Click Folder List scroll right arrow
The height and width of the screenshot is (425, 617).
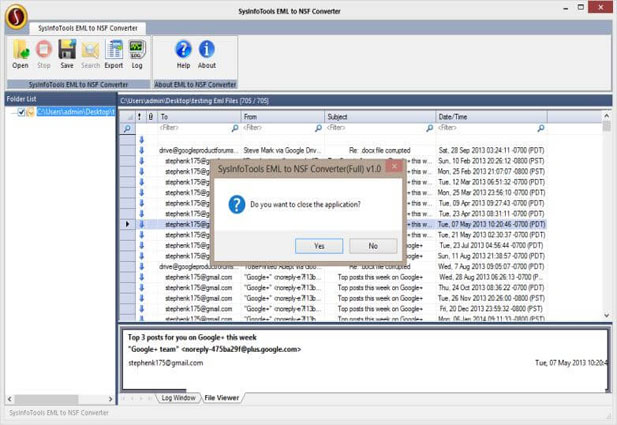coord(111,399)
